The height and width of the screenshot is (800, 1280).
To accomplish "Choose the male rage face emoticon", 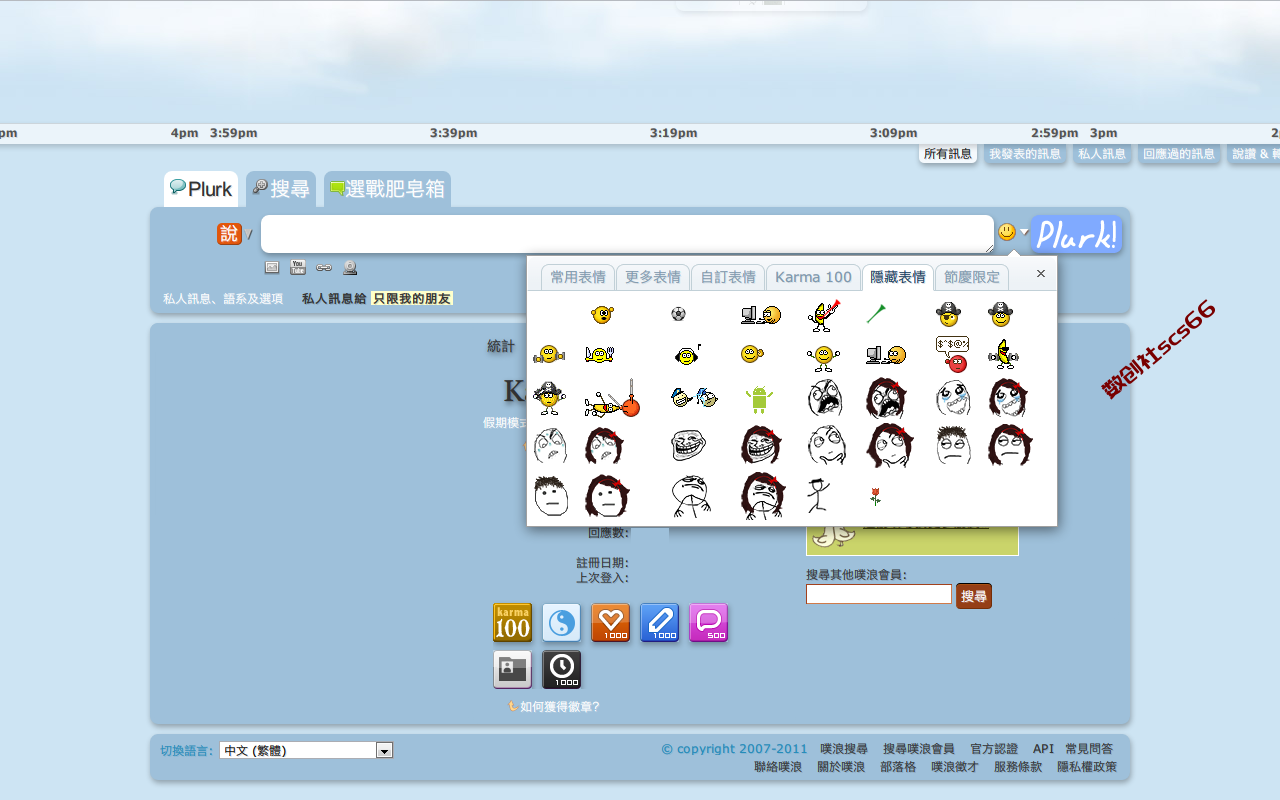I will (825, 398).
